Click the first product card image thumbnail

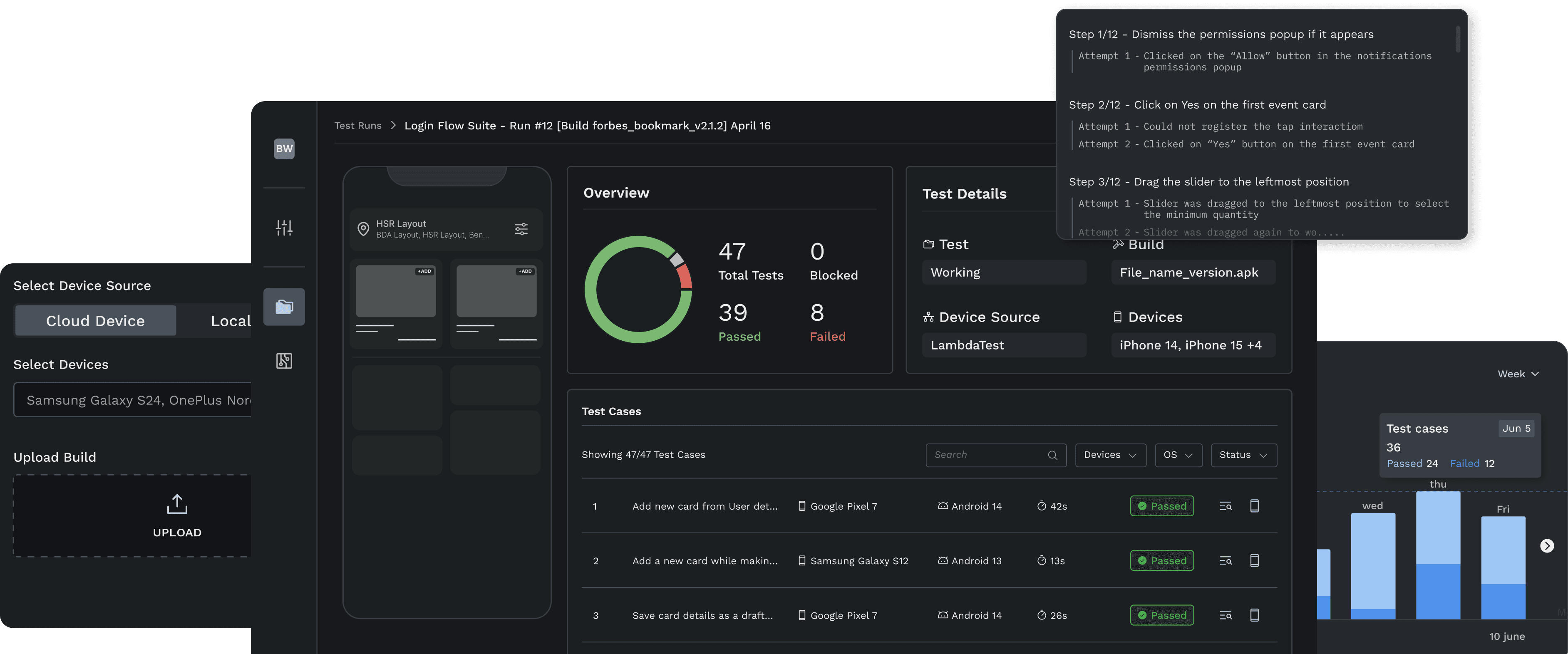396,291
